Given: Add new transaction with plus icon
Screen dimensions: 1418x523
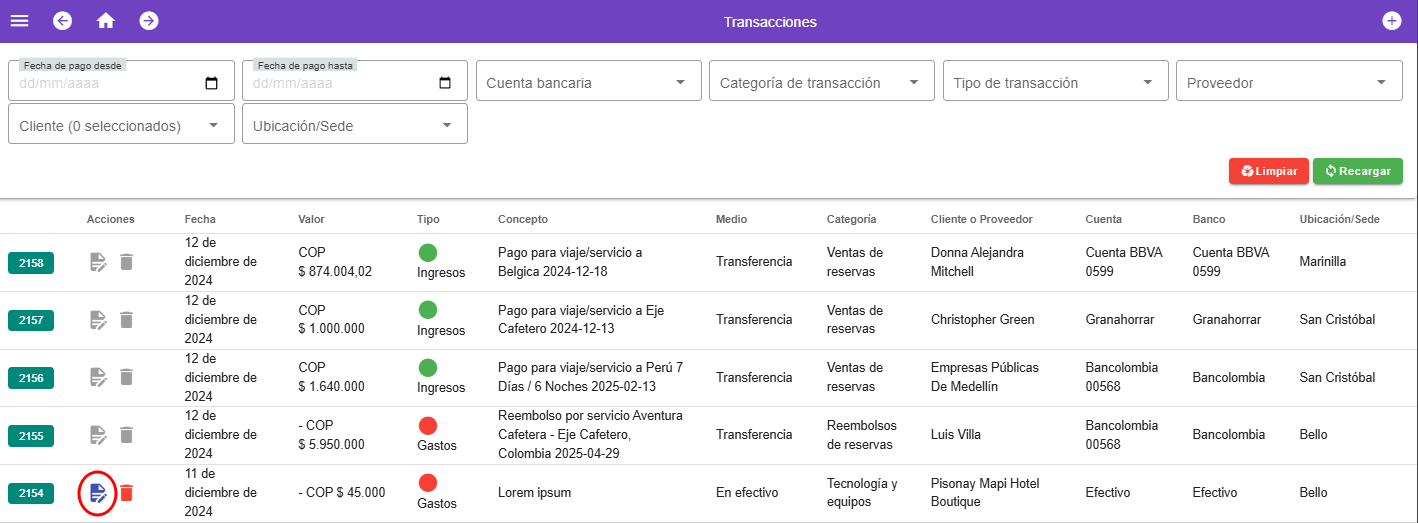Looking at the screenshot, I should click(x=1391, y=21).
